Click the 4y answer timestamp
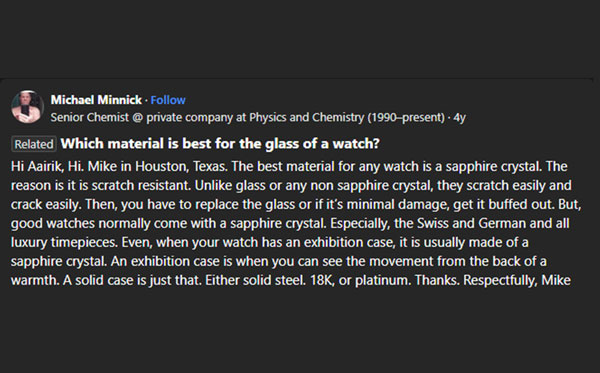The image size is (600, 373). (x=460, y=117)
